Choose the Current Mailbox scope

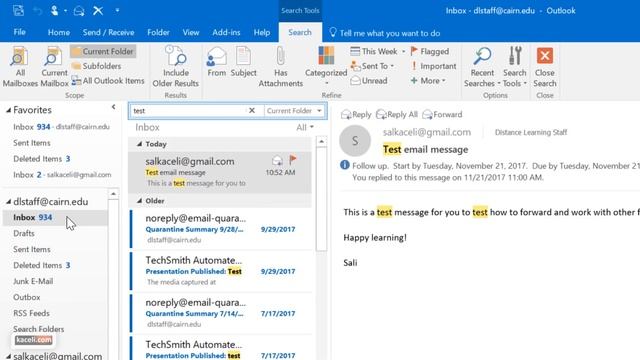coord(54,67)
